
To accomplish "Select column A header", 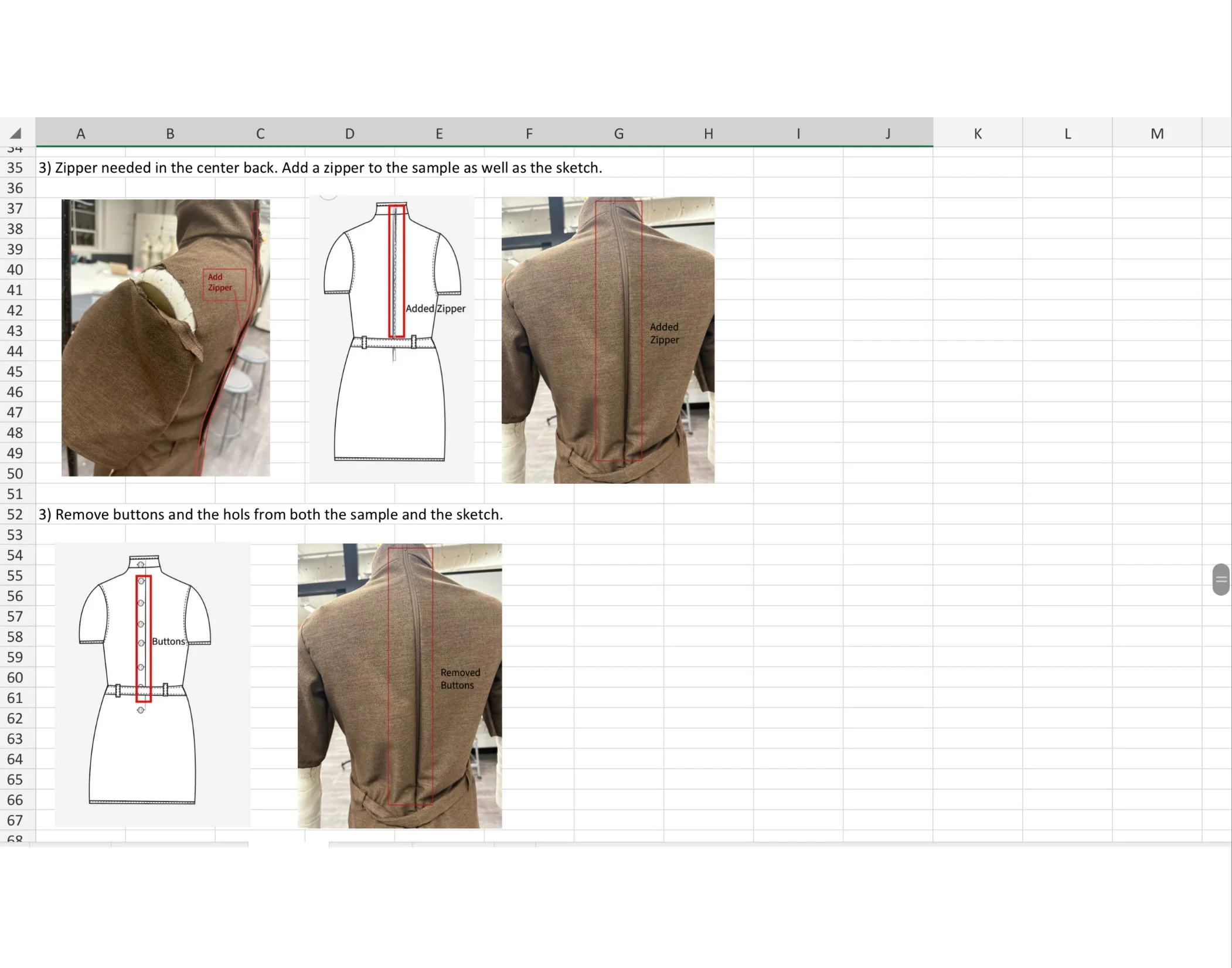I will [x=81, y=134].
